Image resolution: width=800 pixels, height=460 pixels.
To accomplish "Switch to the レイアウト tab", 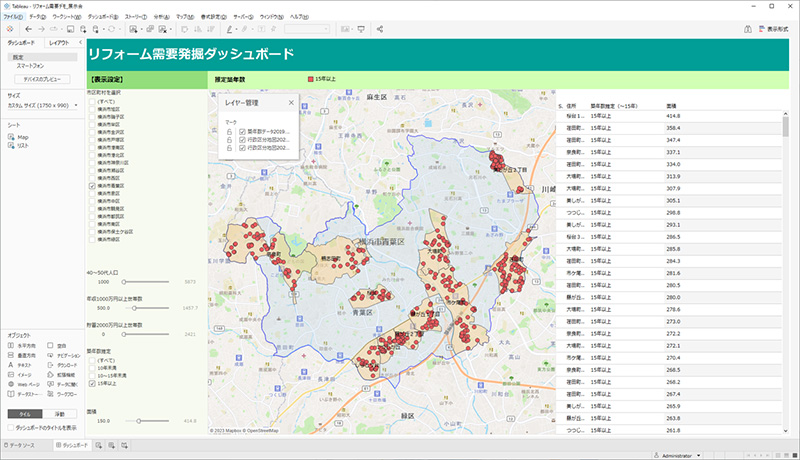I will [x=59, y=43].
